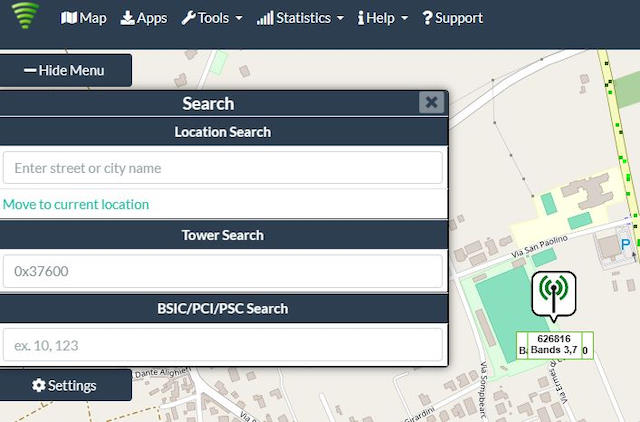Click the green CellMapper signal logo
Image resolution: width=640 pixels, height=422 pixels.
26,18
